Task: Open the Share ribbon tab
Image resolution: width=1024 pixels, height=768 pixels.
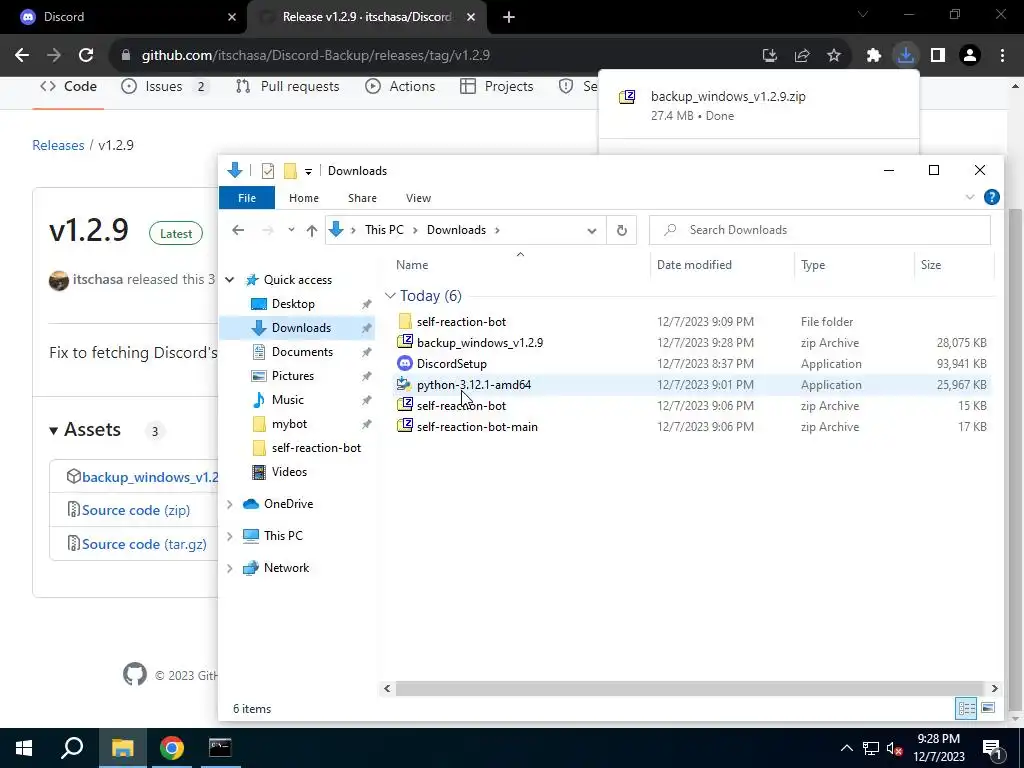Action: [362, 198]
